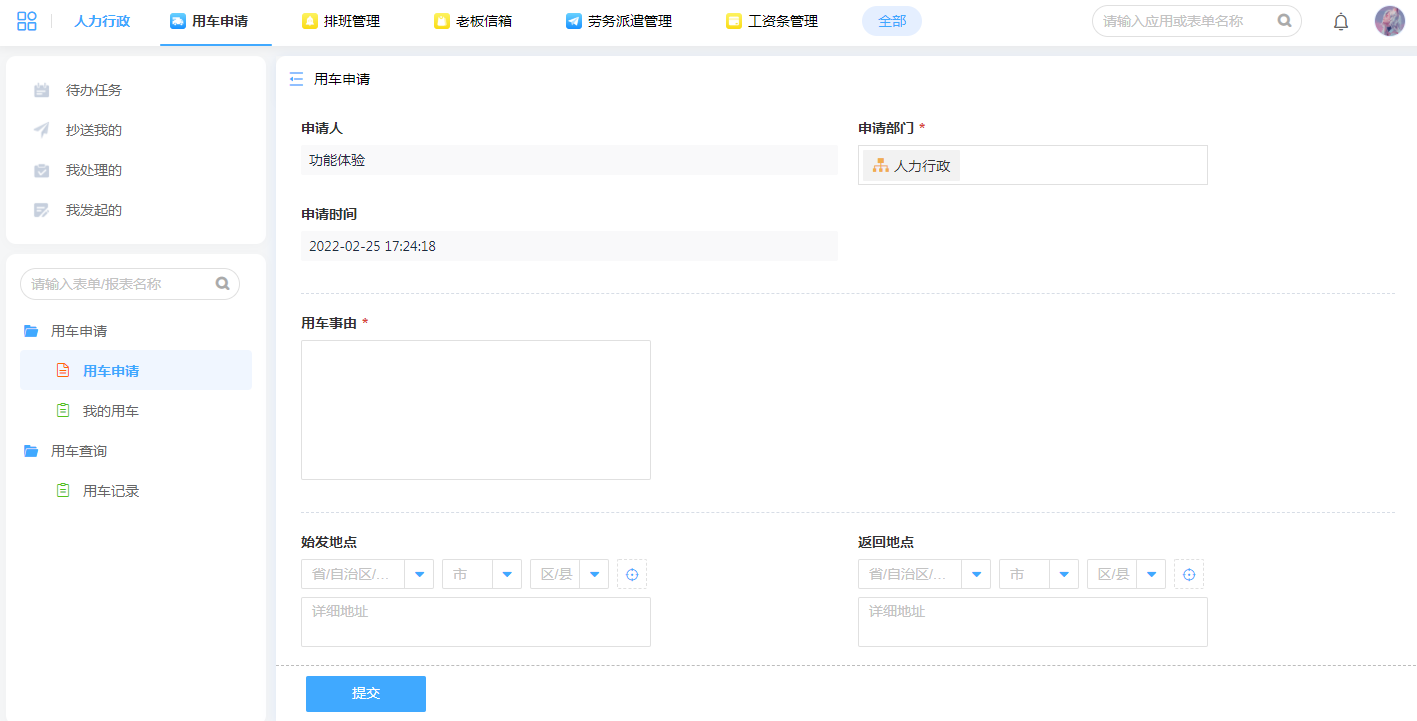1417x721 pixels.
Task: Select 我的用车 in the tree
Action: 110,411
